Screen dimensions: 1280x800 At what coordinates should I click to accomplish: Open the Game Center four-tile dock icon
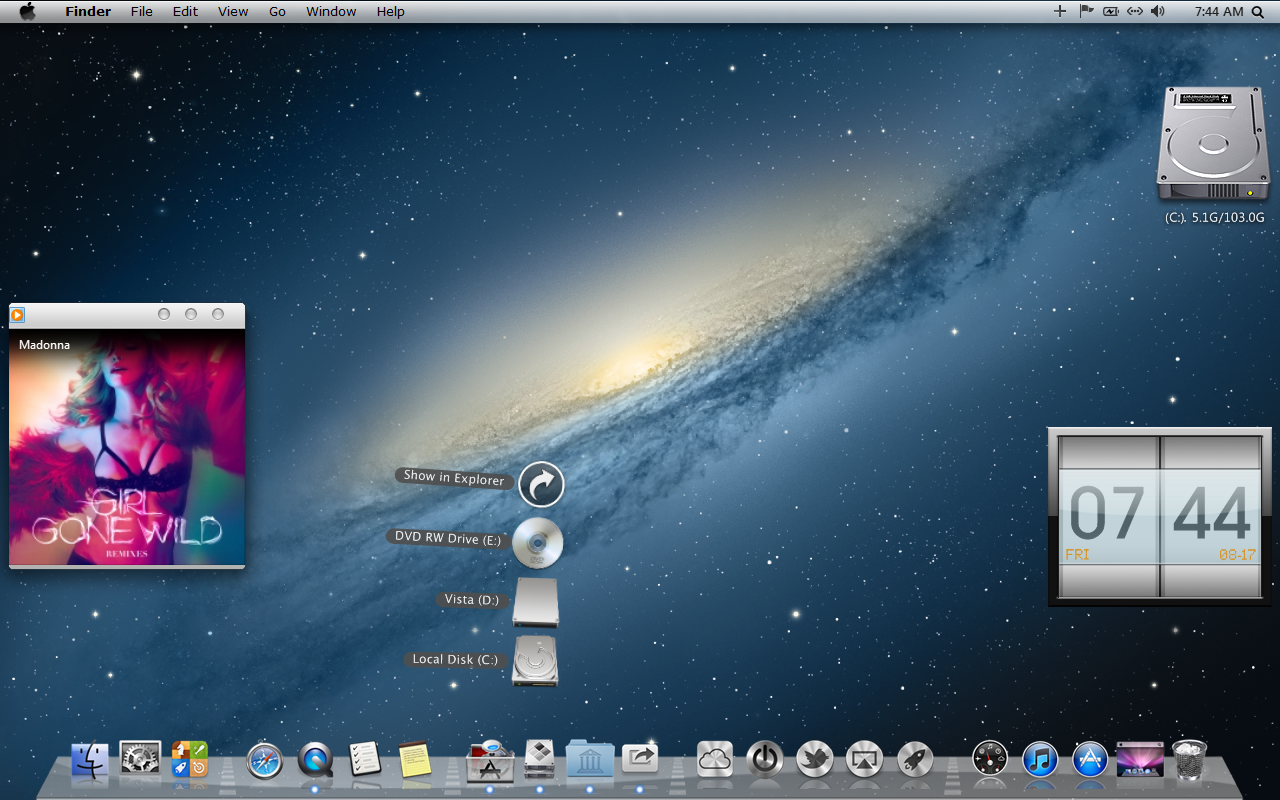[190, 759]
